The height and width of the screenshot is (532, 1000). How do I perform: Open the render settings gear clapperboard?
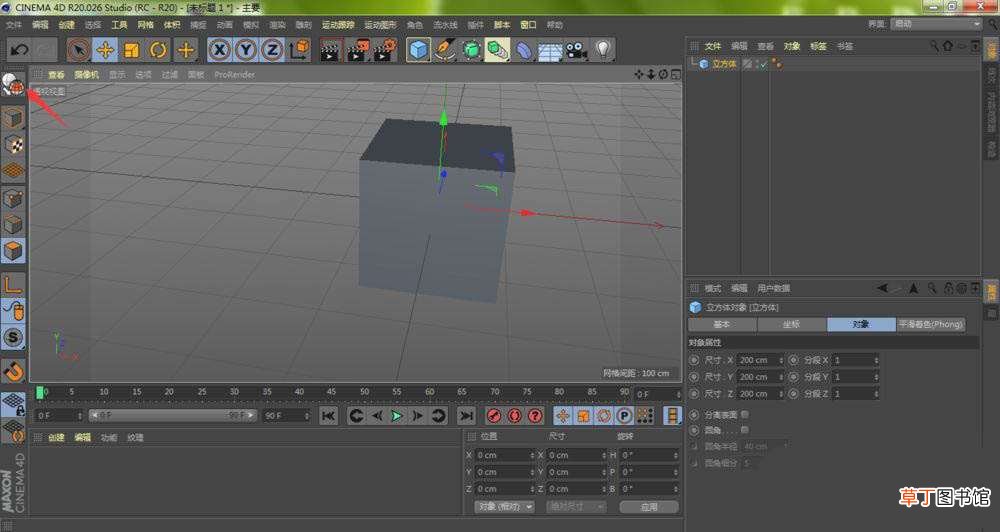tap(385, 50)
